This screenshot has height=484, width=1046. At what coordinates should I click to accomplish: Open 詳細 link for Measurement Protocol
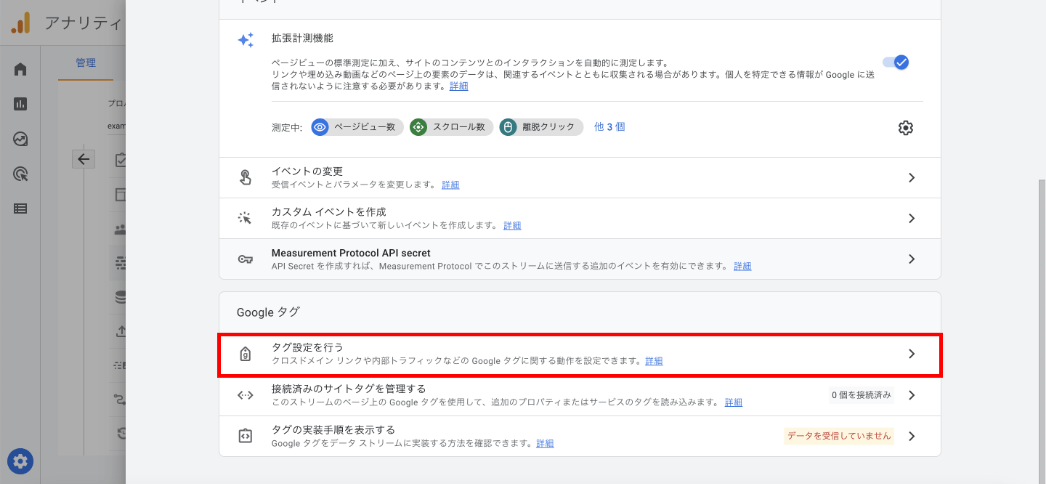742,266
